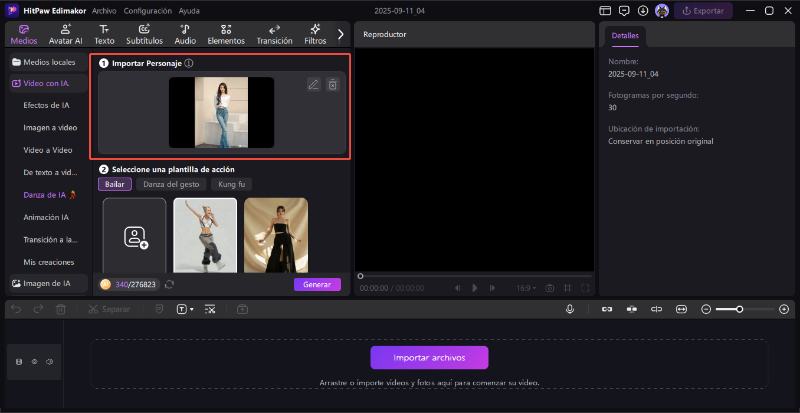
Task: Click the Separar split tool
Action: [109, 309]
